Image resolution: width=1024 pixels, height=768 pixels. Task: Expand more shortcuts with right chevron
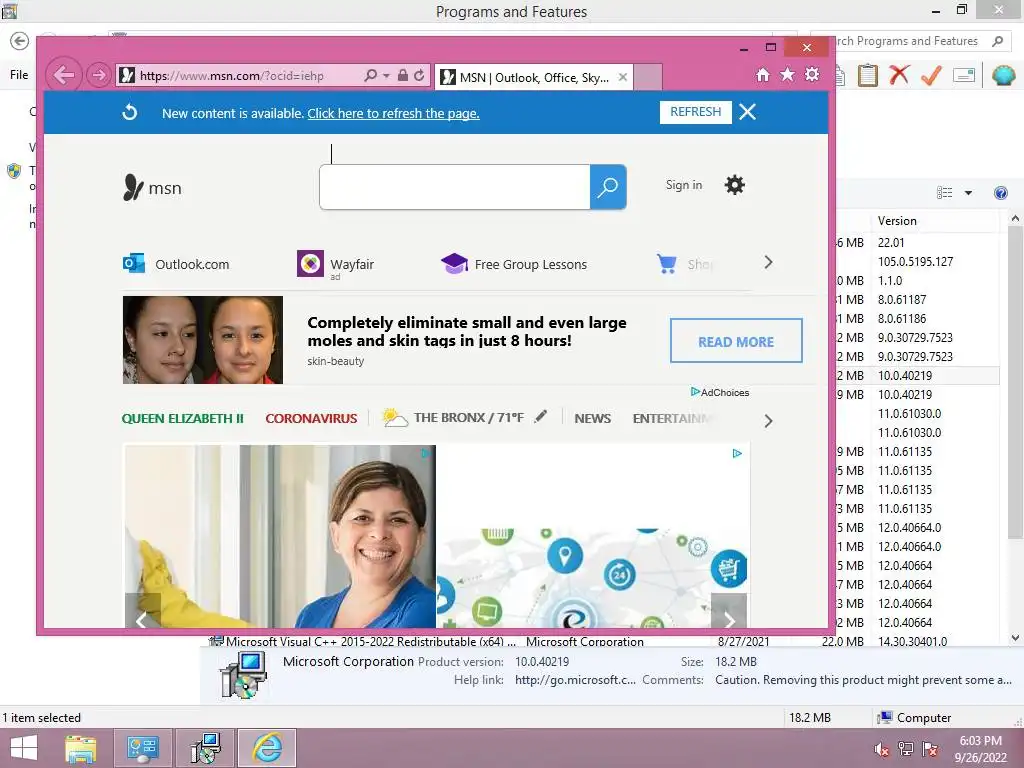point(768,263)
